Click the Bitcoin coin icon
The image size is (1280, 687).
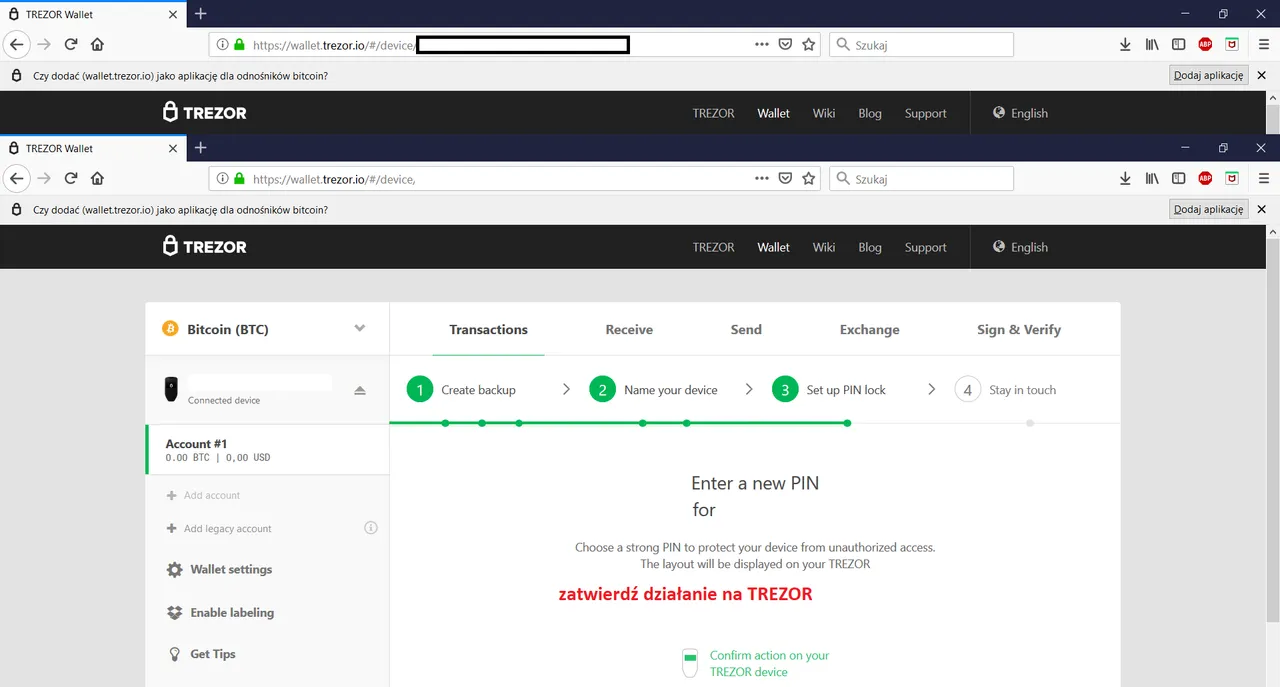pos(170,329)
